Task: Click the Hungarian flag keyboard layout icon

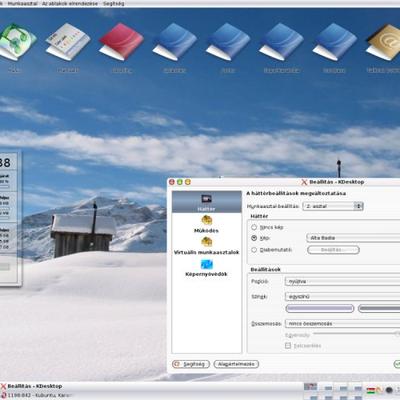Action: click(371, 389)
